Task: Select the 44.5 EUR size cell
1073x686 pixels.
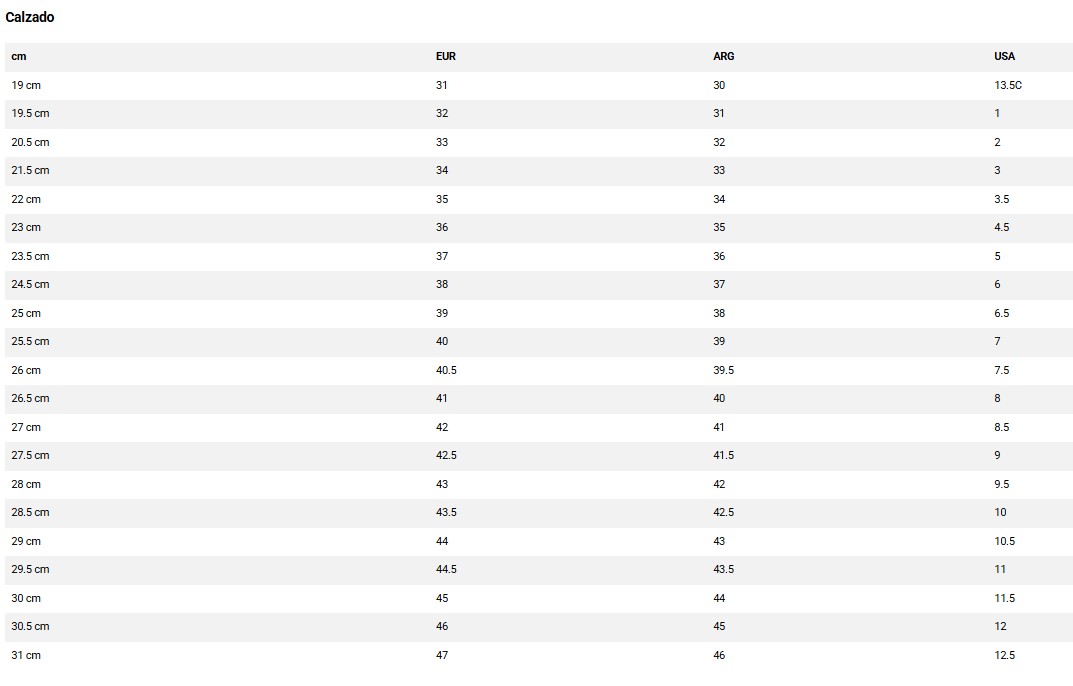Action: coord(447,569)
